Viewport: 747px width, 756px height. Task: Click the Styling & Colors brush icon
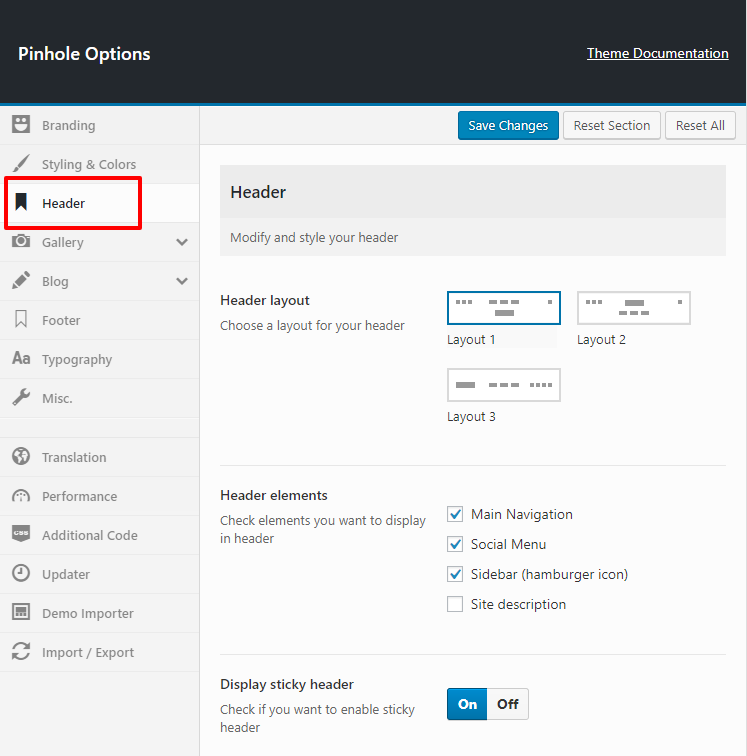(x=21, y=163)
